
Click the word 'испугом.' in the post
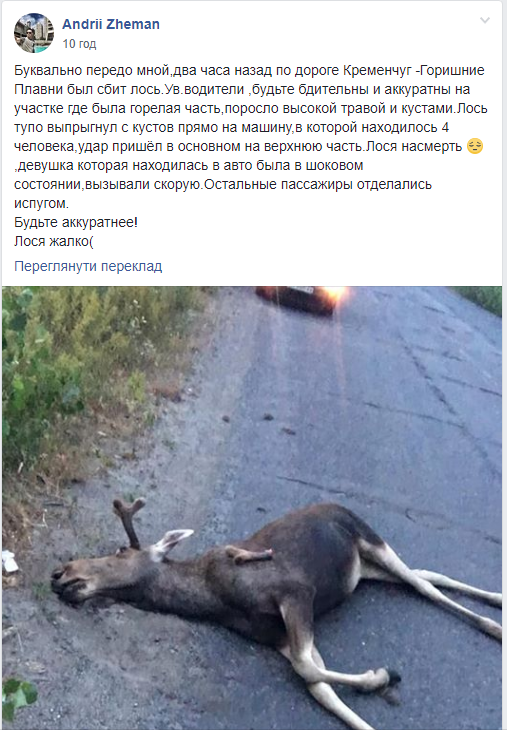click(42, 204)
